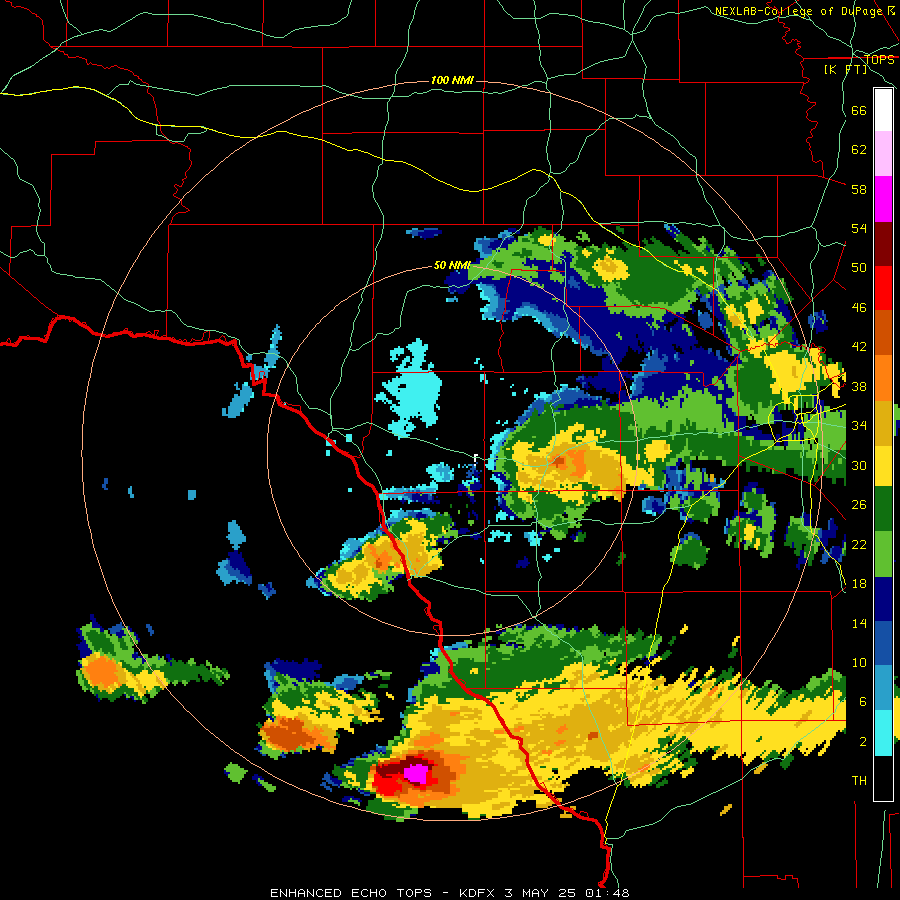Click the 'ENHANCED ECHO TOPS' title text

click(351, 893)
